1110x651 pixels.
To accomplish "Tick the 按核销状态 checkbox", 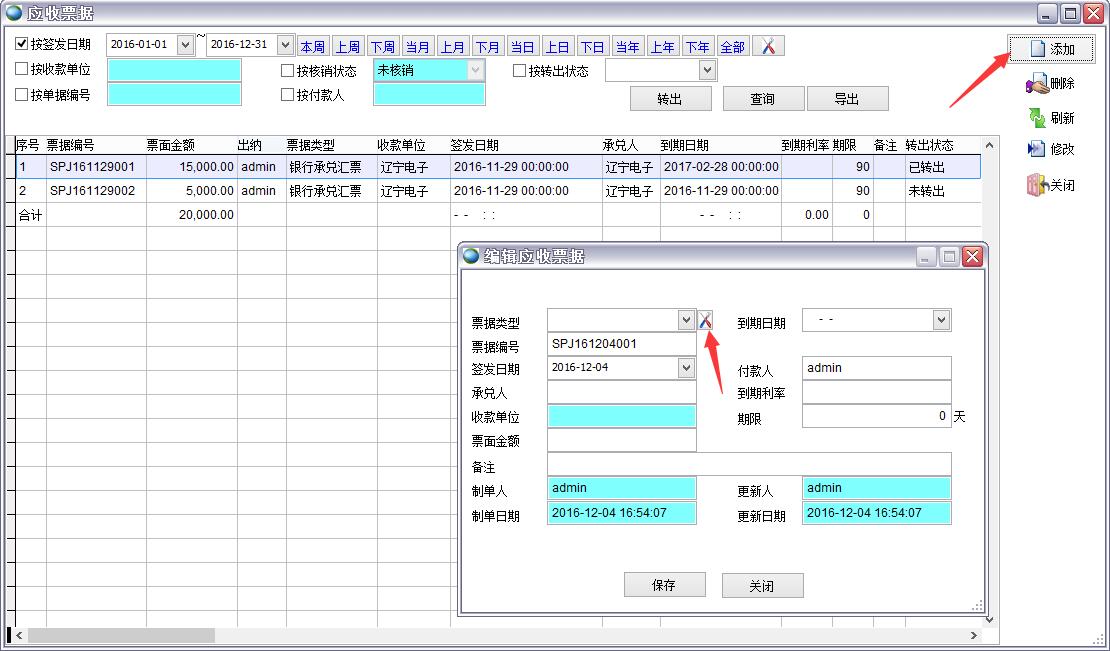I will click(288, 71).
